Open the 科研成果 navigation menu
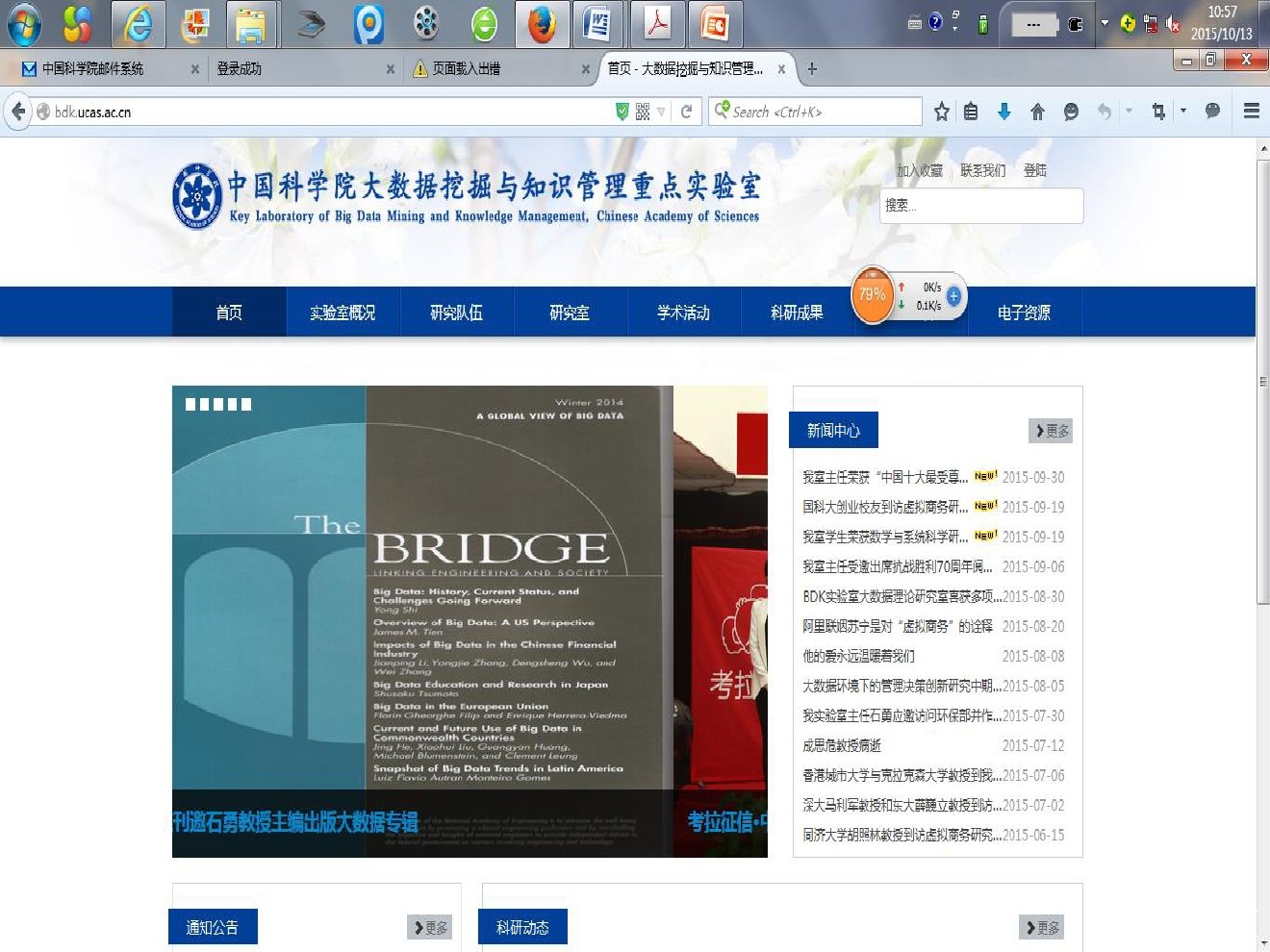 point(797,313)
